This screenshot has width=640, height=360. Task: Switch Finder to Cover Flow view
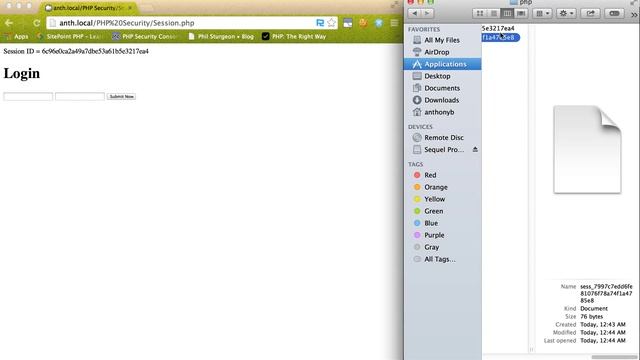pos(521,13)
